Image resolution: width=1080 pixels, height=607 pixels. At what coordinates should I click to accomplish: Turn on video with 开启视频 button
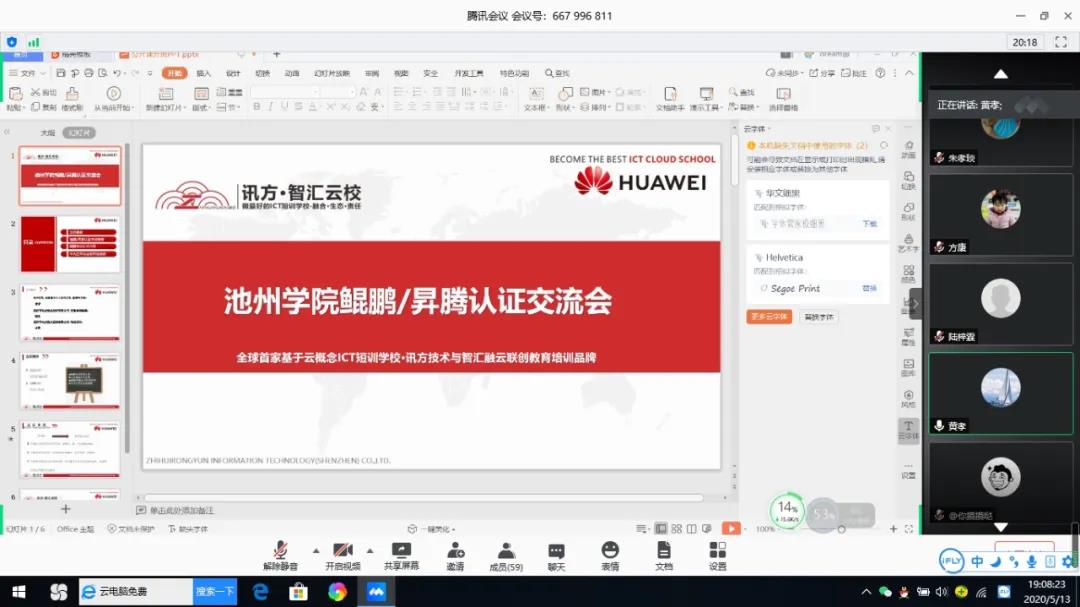pos(342,555)
